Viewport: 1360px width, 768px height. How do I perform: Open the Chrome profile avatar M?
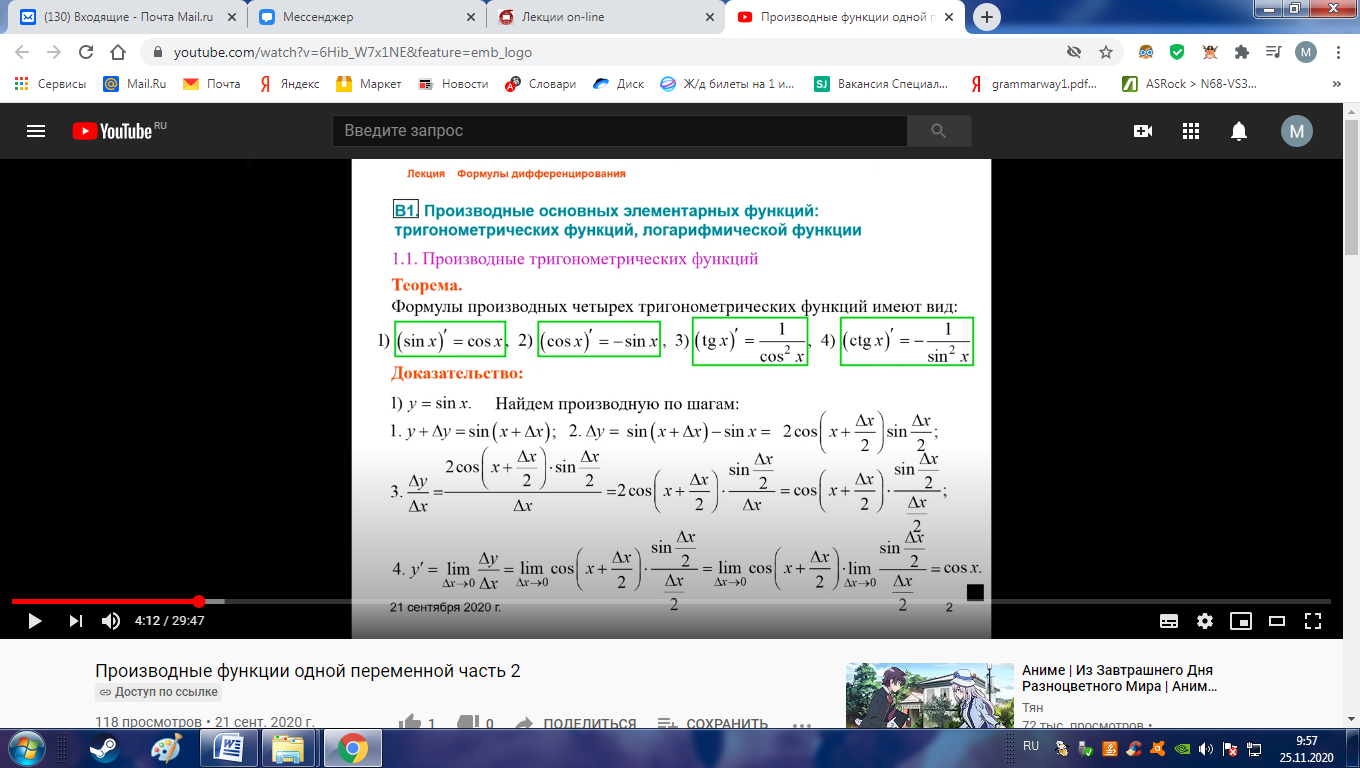click(x=1305, y=52)
